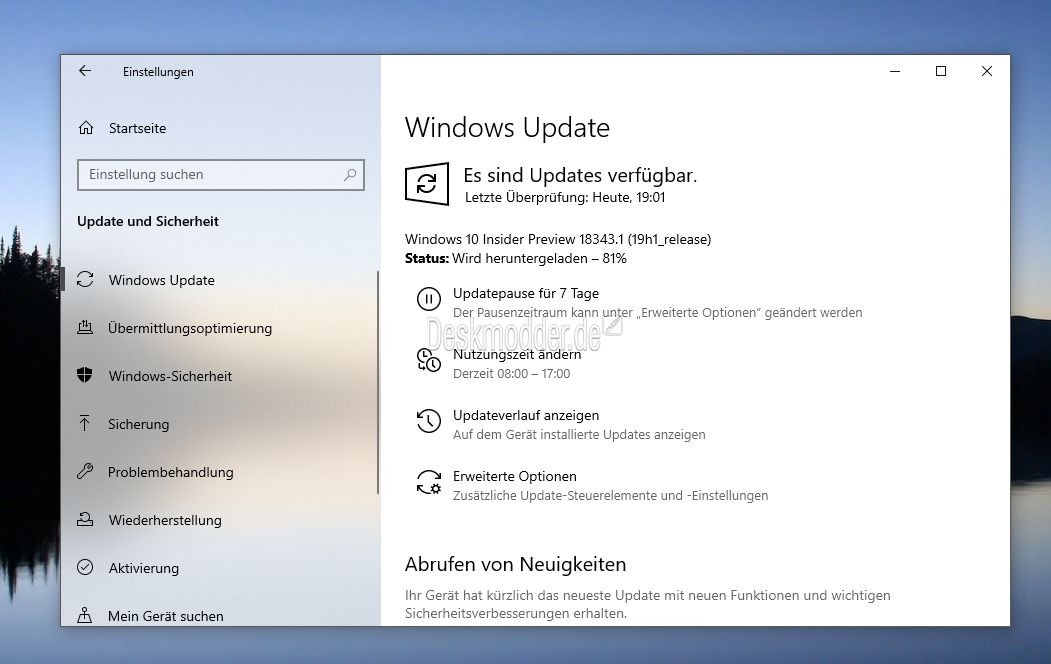Screen dimensions: 1051x664
Task: Click the Problembehandlung wrench icon
Action: (x=84, y=472)
